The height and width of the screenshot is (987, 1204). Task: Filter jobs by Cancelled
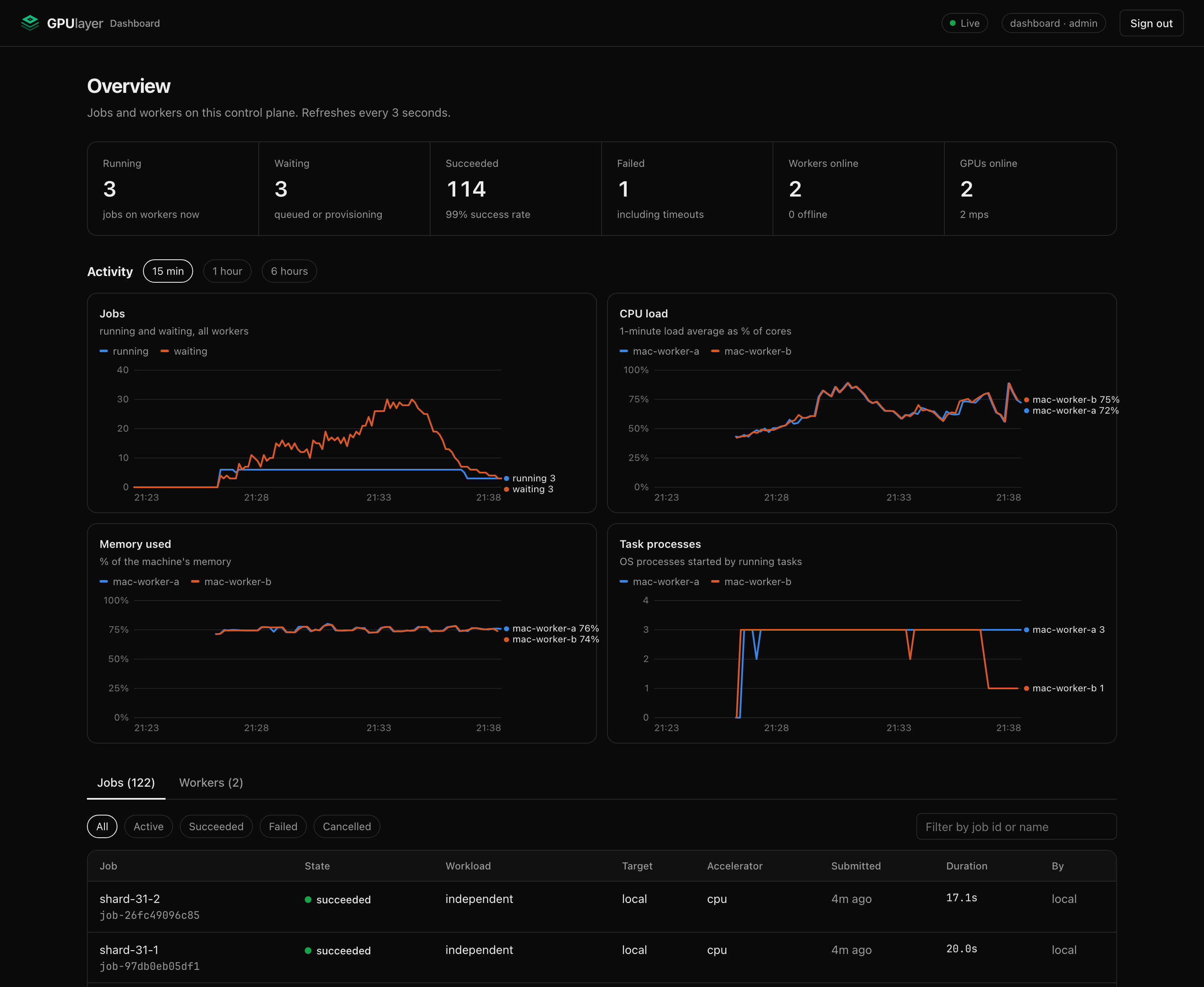pyautogui.click(x=347, y=827)
